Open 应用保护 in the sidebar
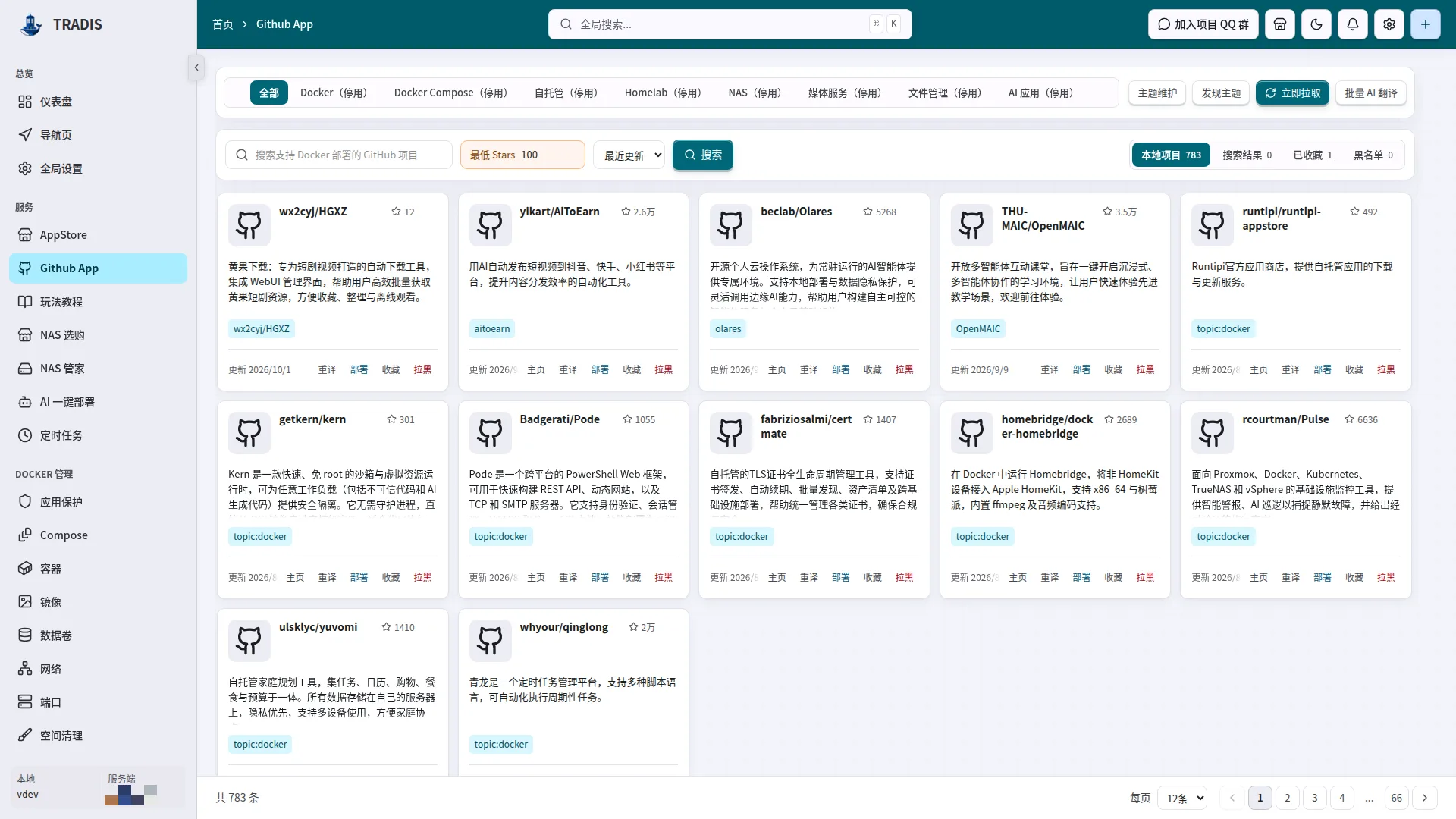1456x819 pixels. pyautogui.click(x=98, y=502)
